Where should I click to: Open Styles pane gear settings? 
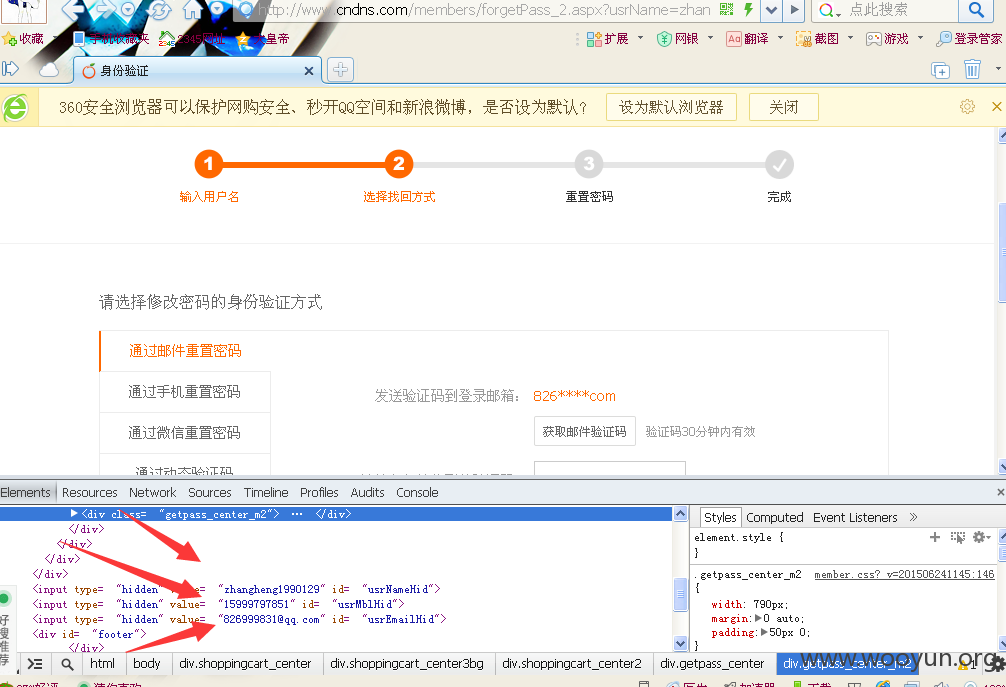point(981,537)
